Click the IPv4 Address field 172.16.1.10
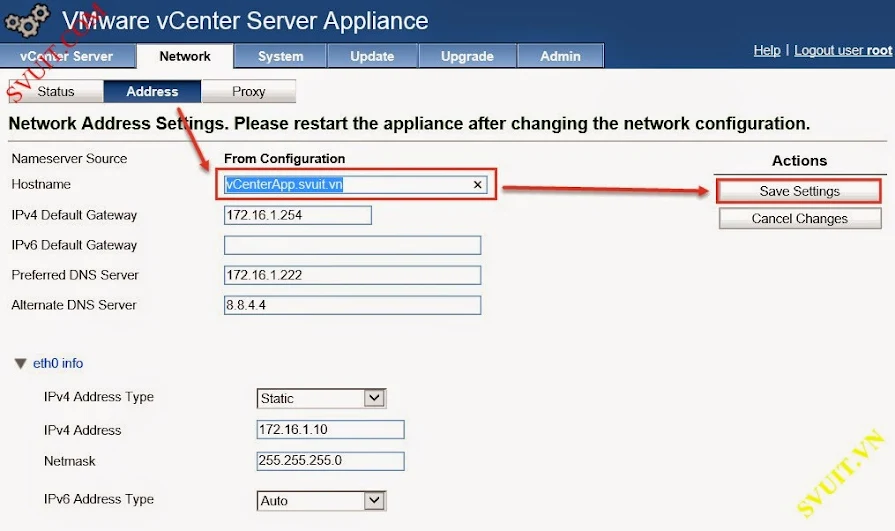Image resolution: width=895 pixels, height=531 pixels. point(330,429)
